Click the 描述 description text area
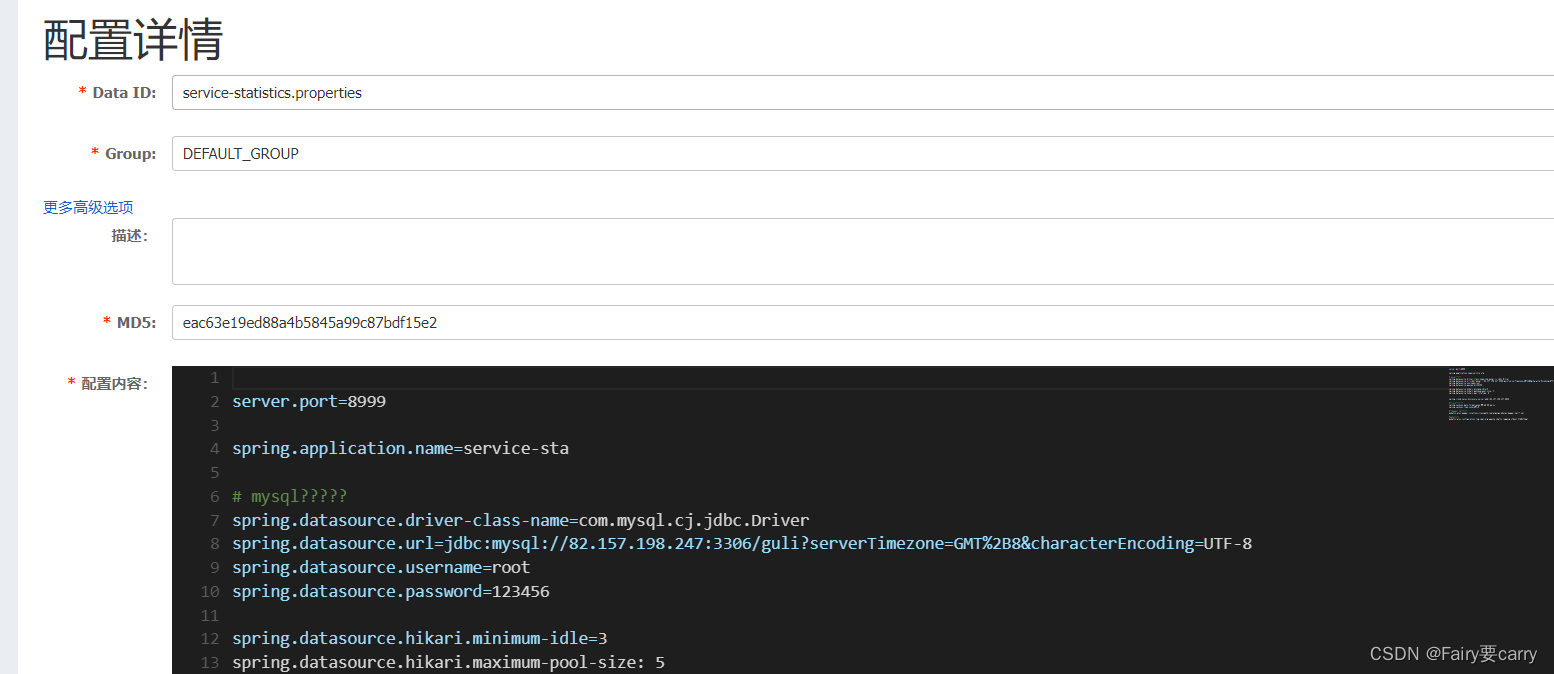Image resolution: width=1554 pixels, height=674 pixels. tap(860, 251)
